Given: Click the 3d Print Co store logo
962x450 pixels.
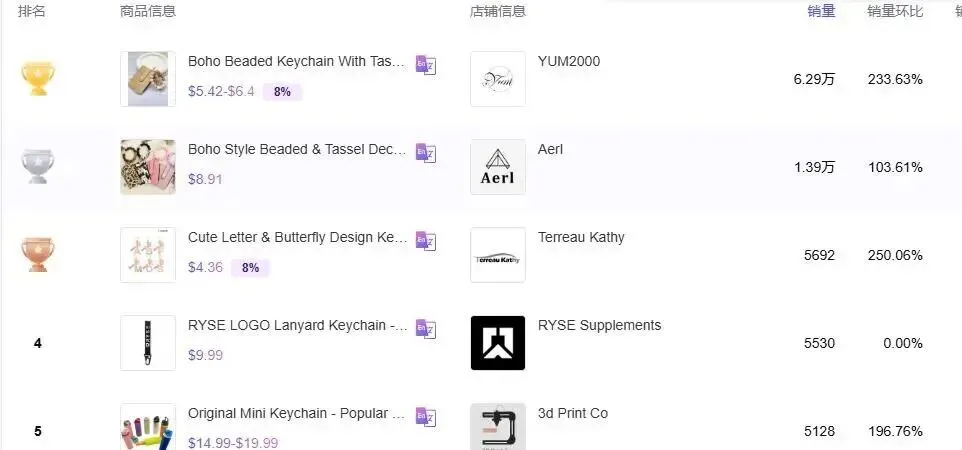Looking at the screenshot, I should [498, 427].
